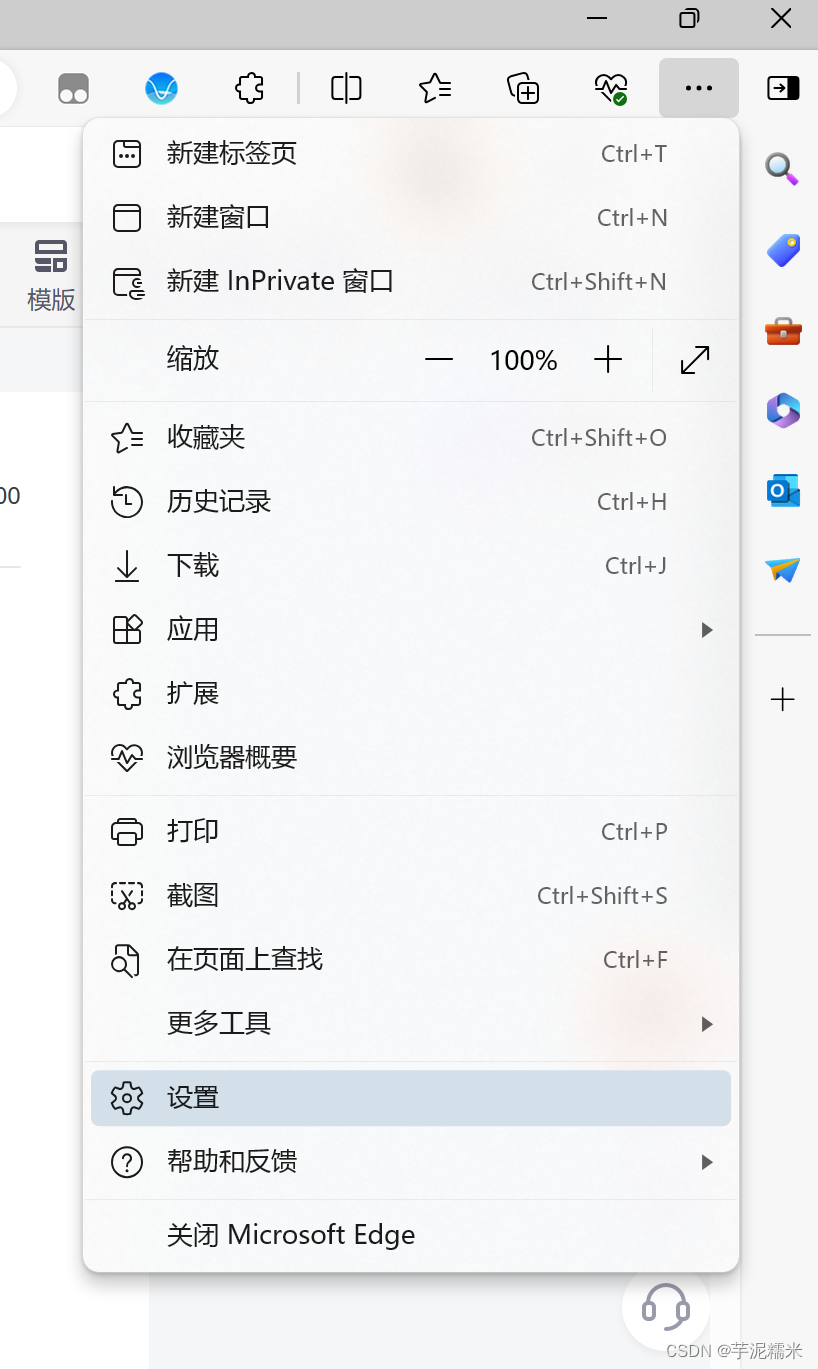Minimize the Edge window

[x=597, y=18]
